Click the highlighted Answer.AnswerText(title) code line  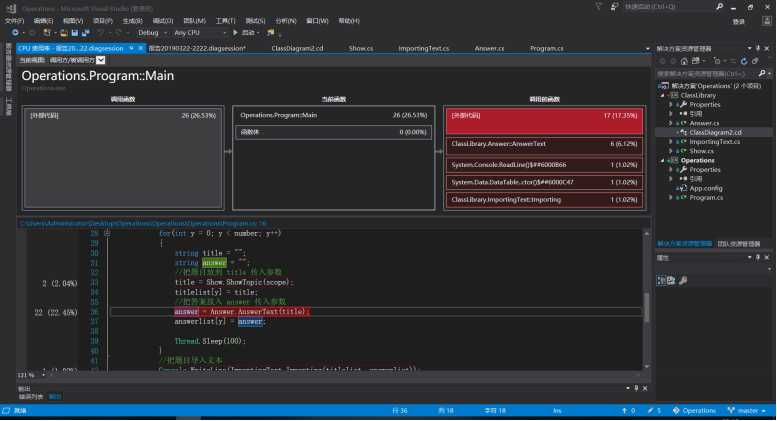[x=242, y=312]
